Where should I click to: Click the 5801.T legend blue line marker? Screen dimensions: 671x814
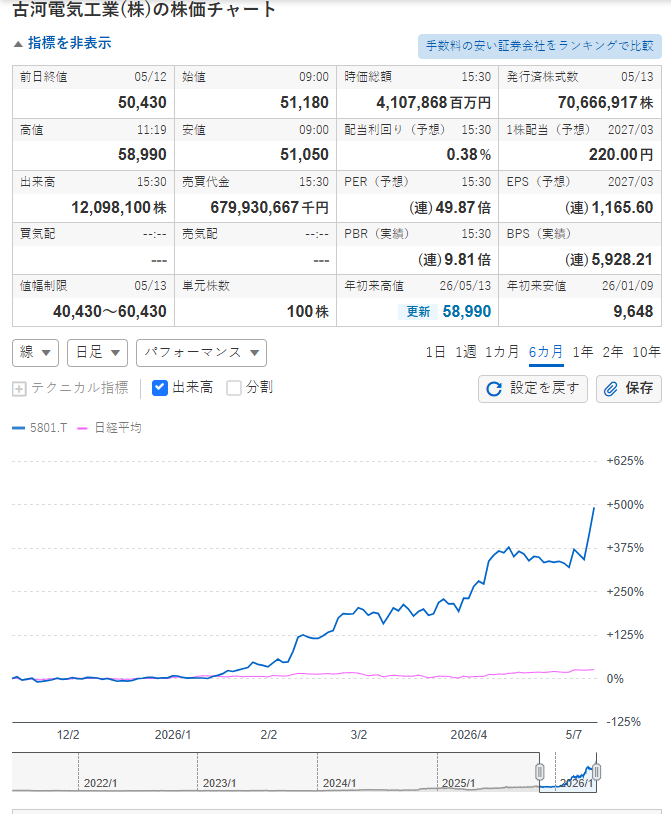(x=19, y=428)
